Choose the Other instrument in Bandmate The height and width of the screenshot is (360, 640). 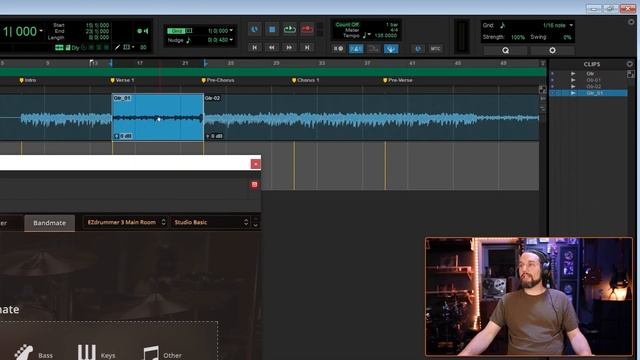(162, 354)
